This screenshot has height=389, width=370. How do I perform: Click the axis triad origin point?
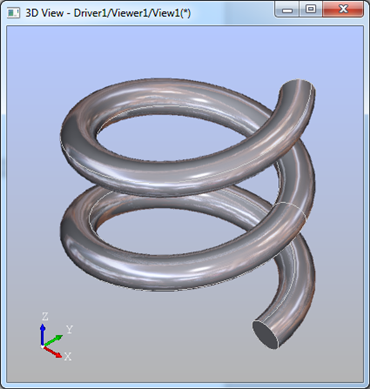pos(42,347)
